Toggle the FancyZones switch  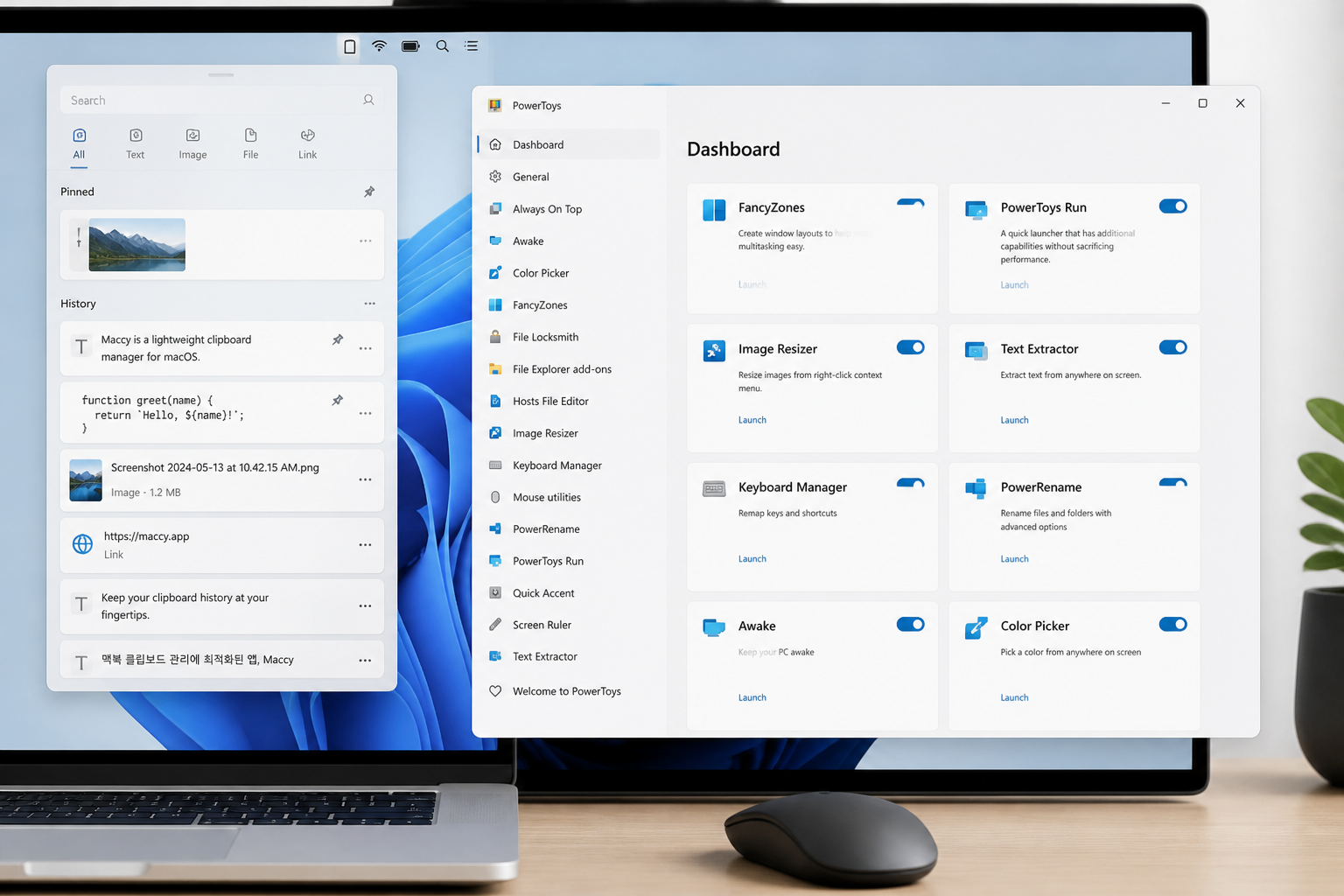coord(910,204)
